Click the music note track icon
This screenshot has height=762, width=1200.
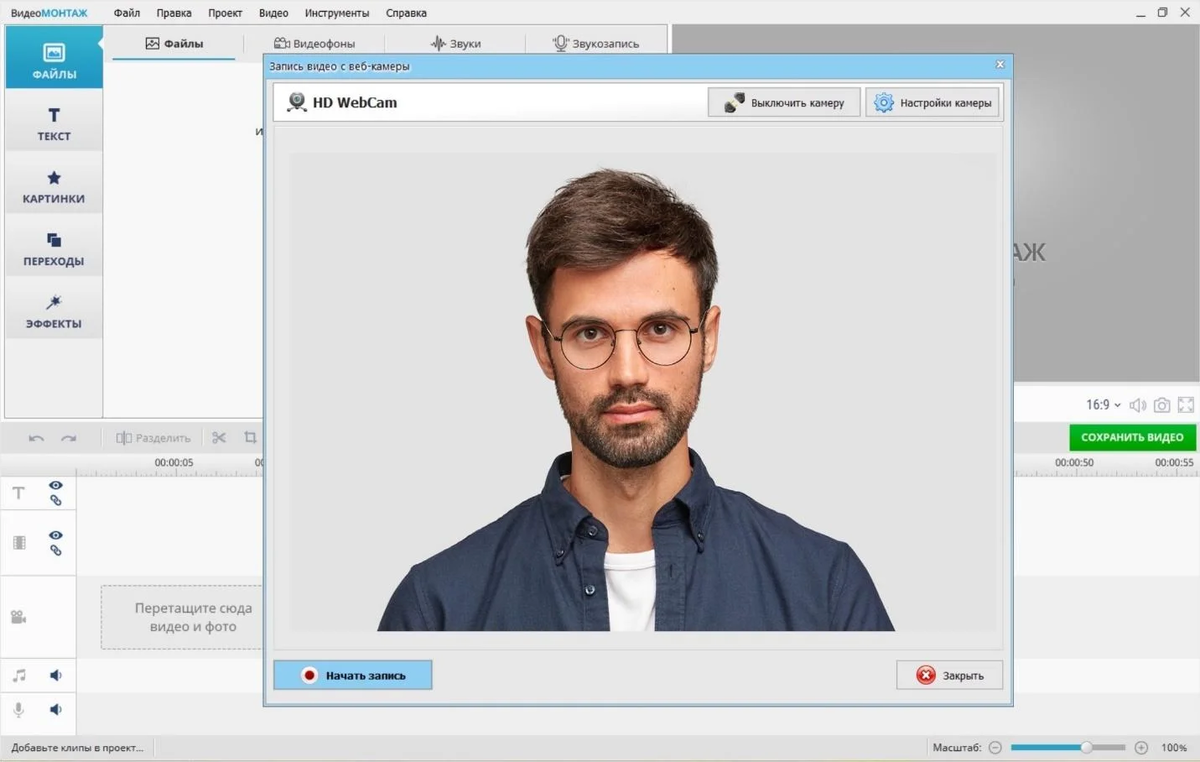tap(19, 676)
